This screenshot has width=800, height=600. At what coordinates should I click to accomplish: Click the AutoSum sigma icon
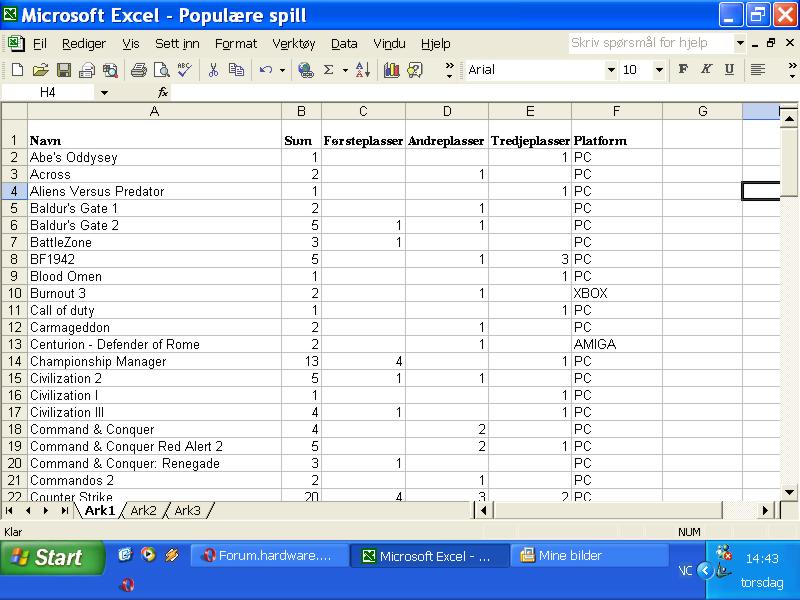329,70
